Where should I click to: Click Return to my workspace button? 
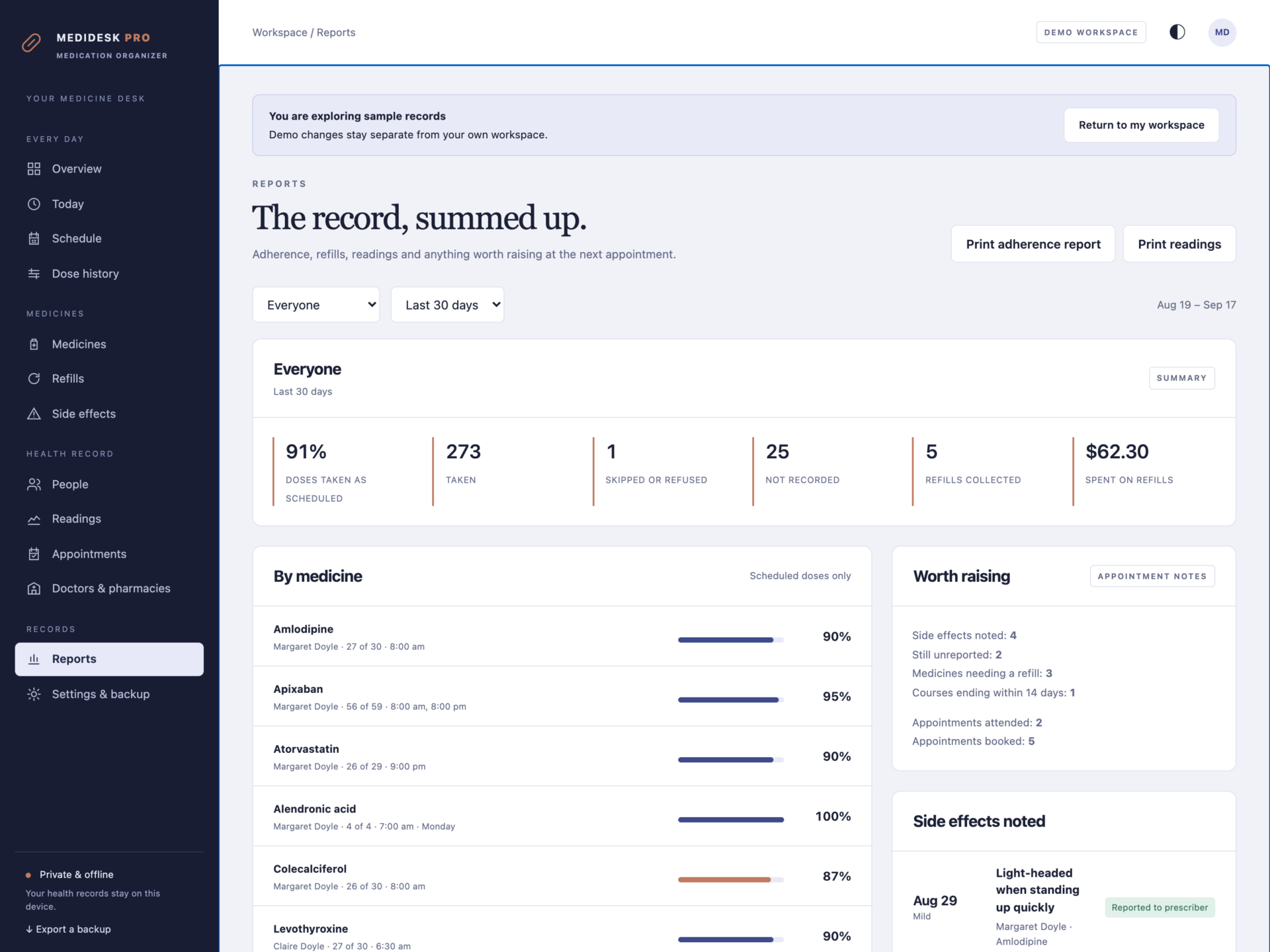pyautogui.click(x=1141, y=125)
